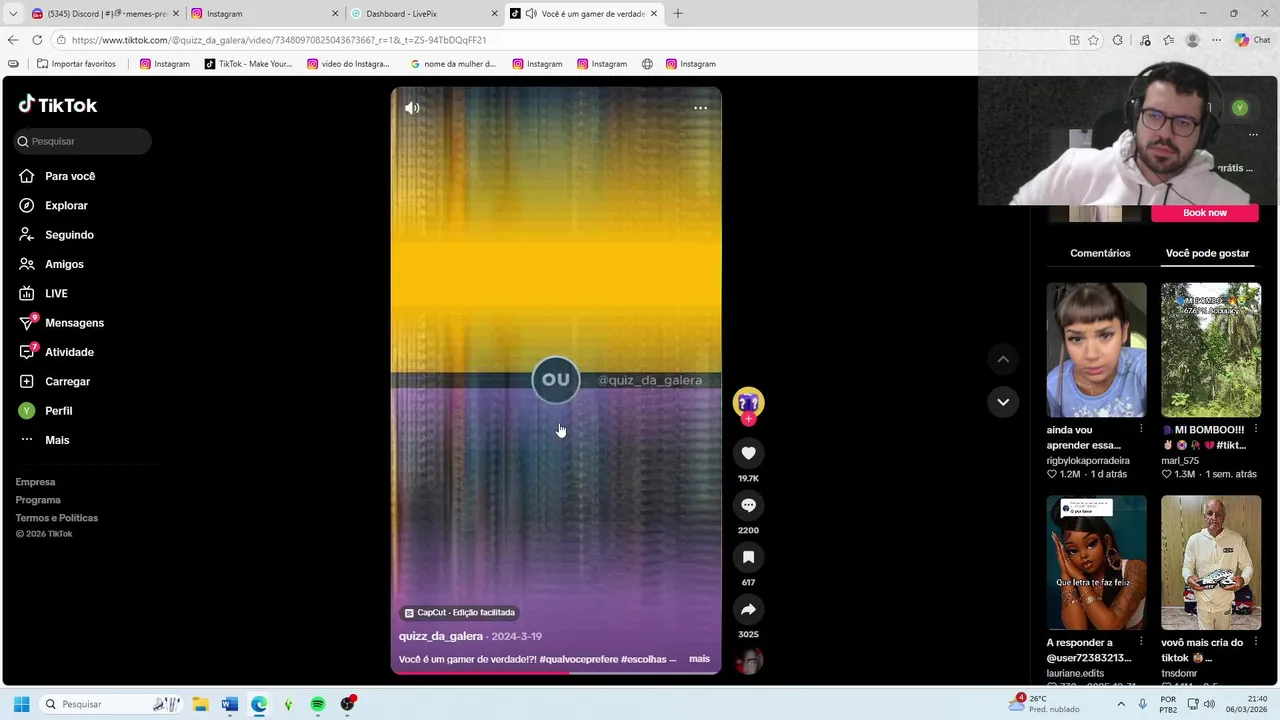Mute the TikTok video sound
This screenshot has width=1280, height=720.
coord(412,108)
